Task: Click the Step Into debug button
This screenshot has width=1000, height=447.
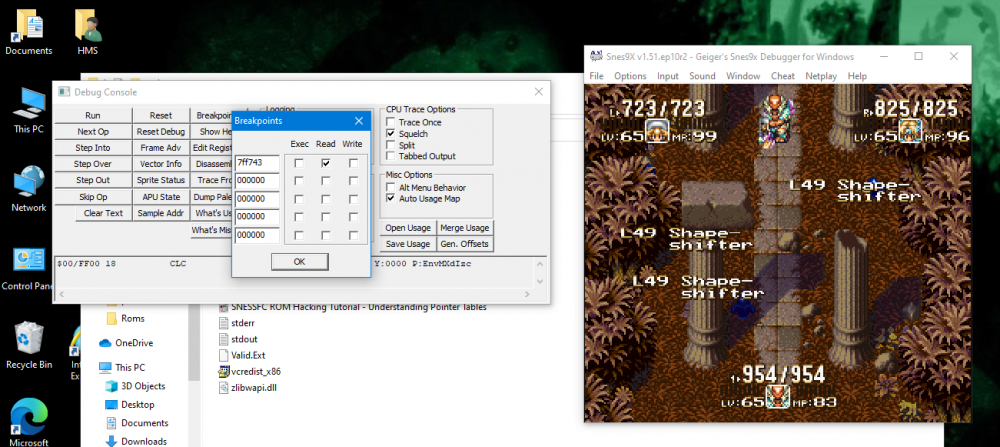Action: [92, 147]
